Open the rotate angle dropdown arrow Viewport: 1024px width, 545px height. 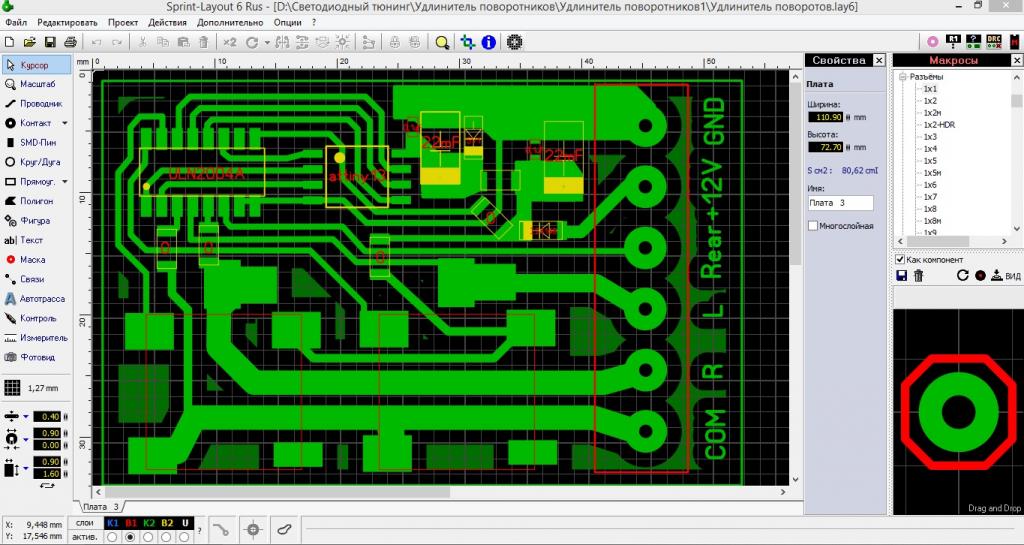[x=267, y=43]
